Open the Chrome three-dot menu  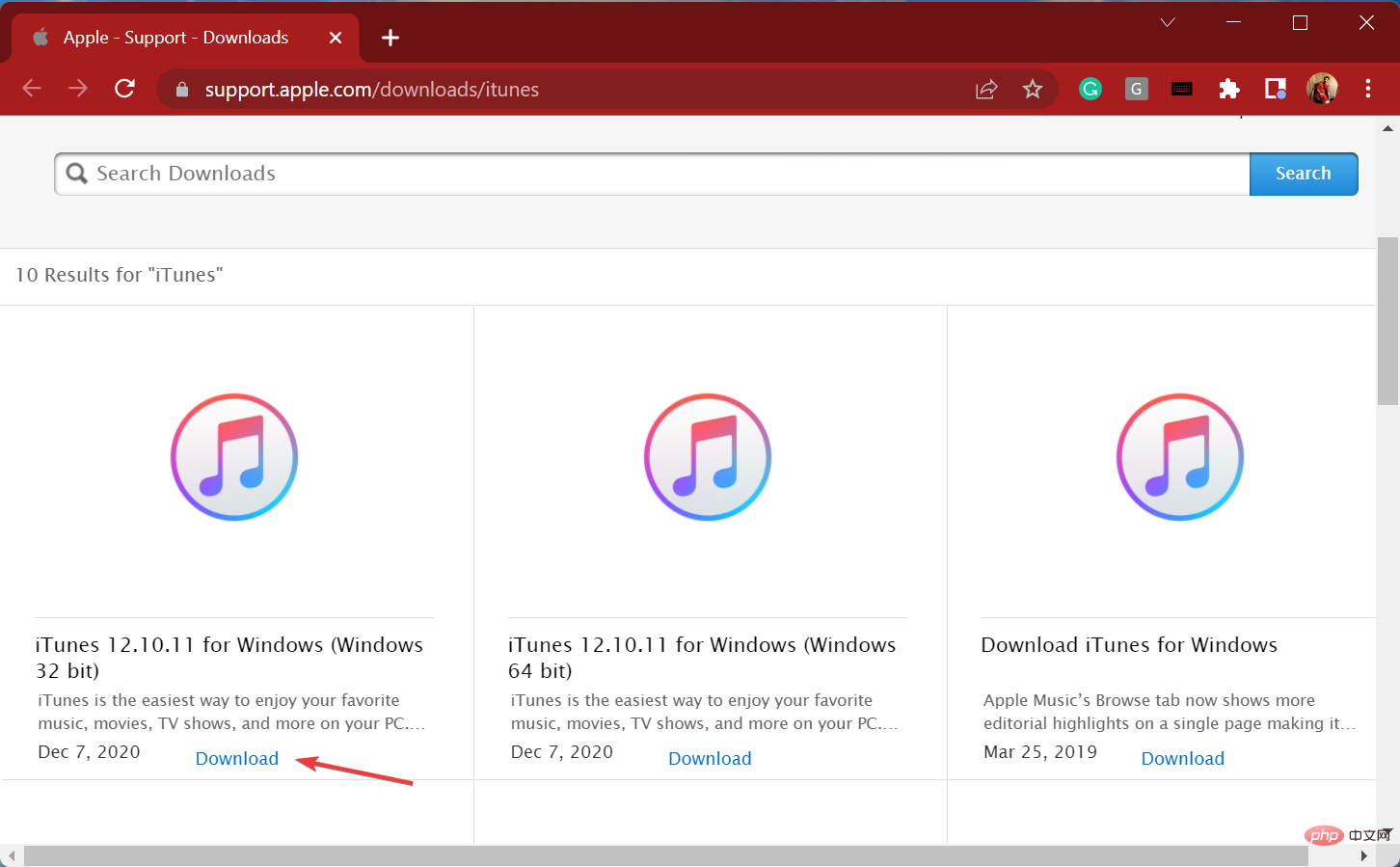pyautogui.click(x=1368, y=90)
